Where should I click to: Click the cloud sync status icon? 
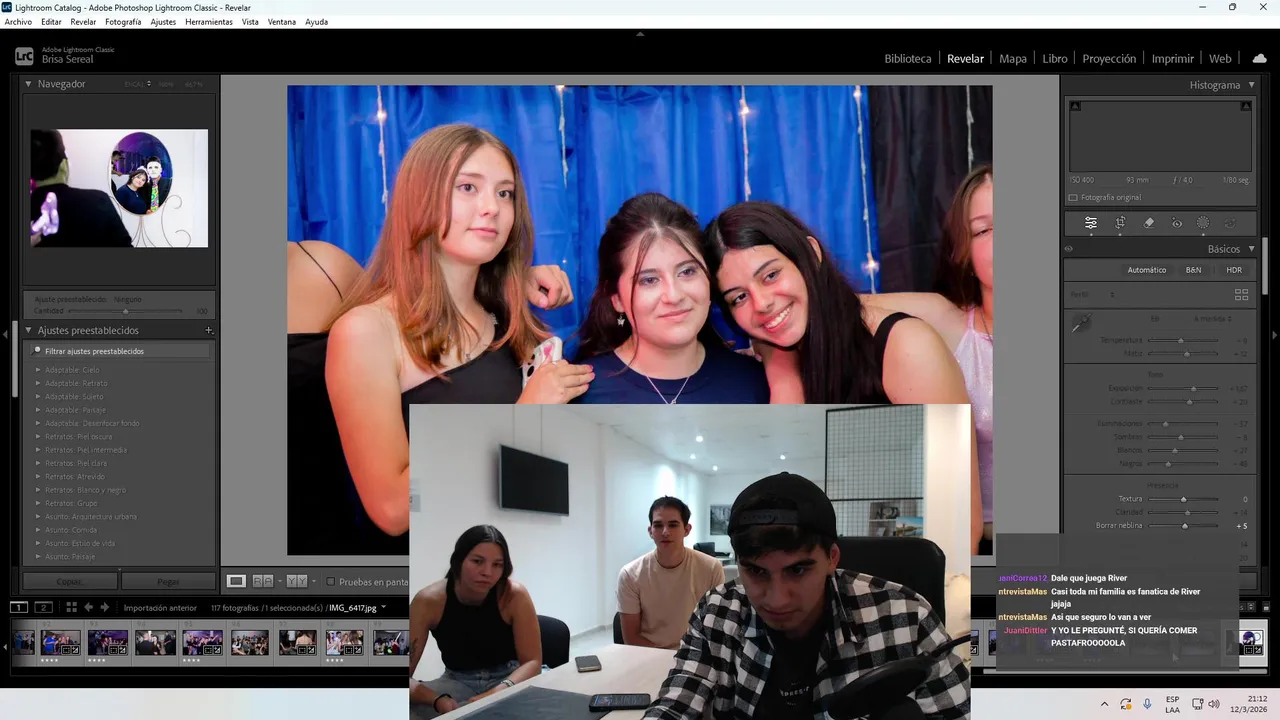pyautogui.click(x=1259, y=58)
